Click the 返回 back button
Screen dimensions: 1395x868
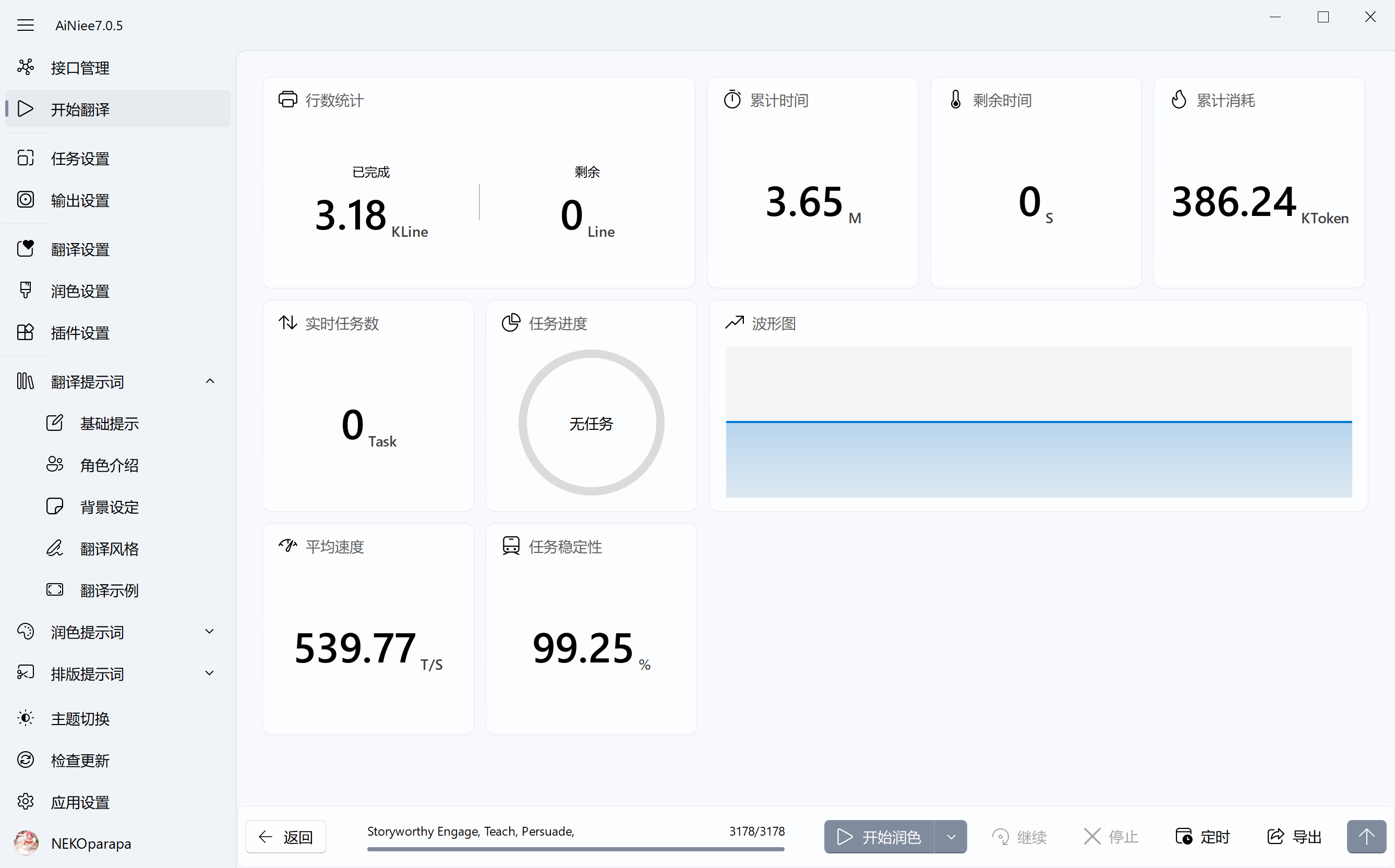286,836
